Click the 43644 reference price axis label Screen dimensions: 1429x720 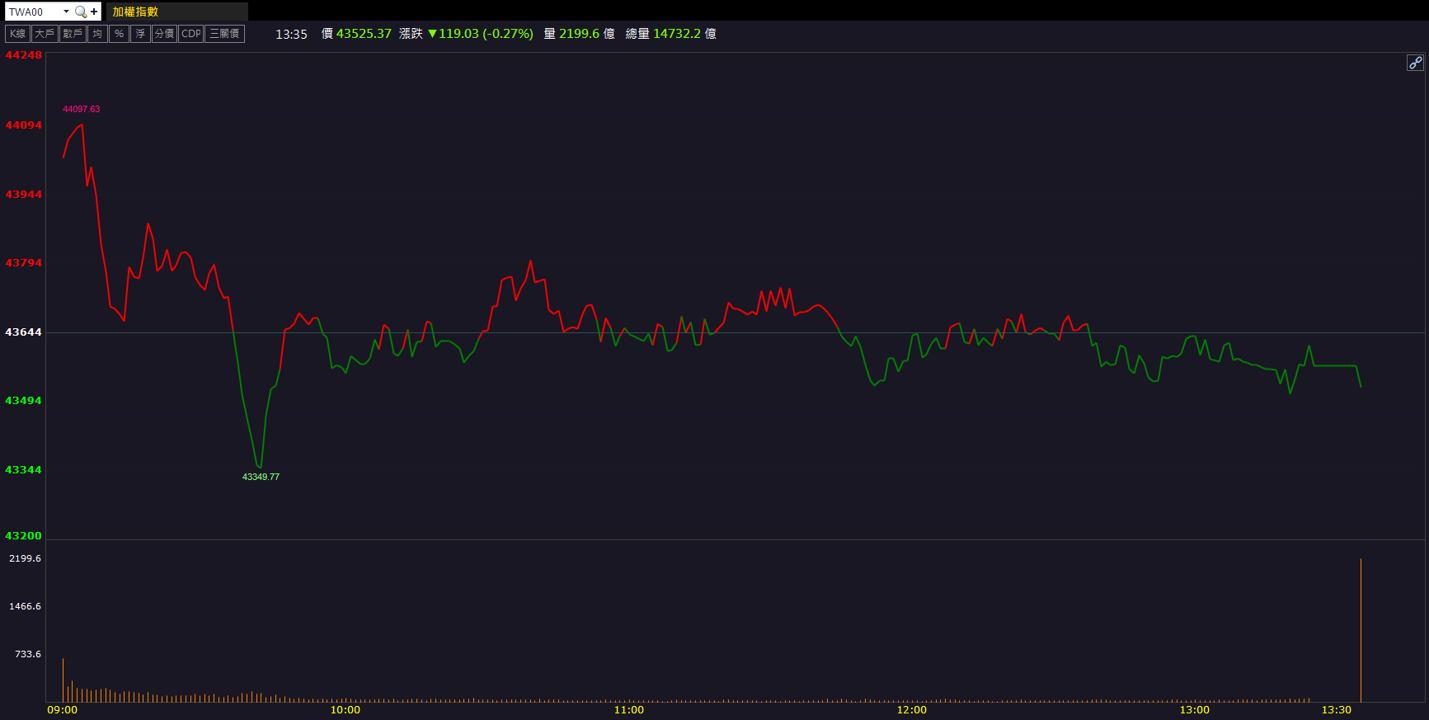click(24, 332)
